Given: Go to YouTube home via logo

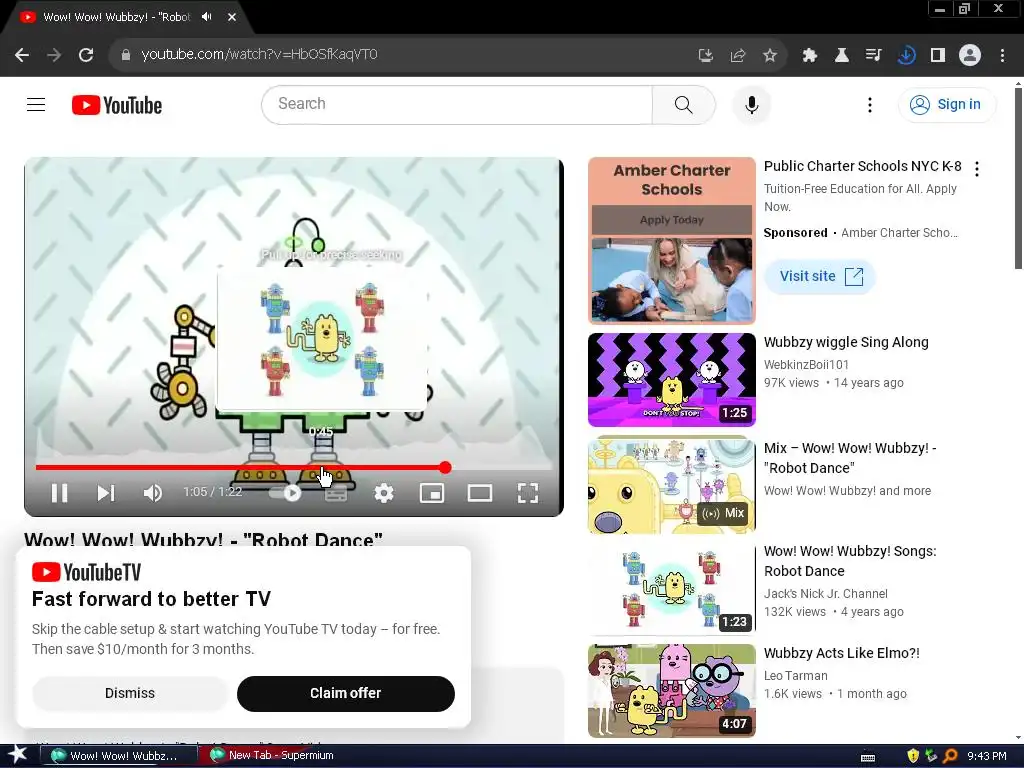Looking at the screenshot, I should [x=117, y=105].
